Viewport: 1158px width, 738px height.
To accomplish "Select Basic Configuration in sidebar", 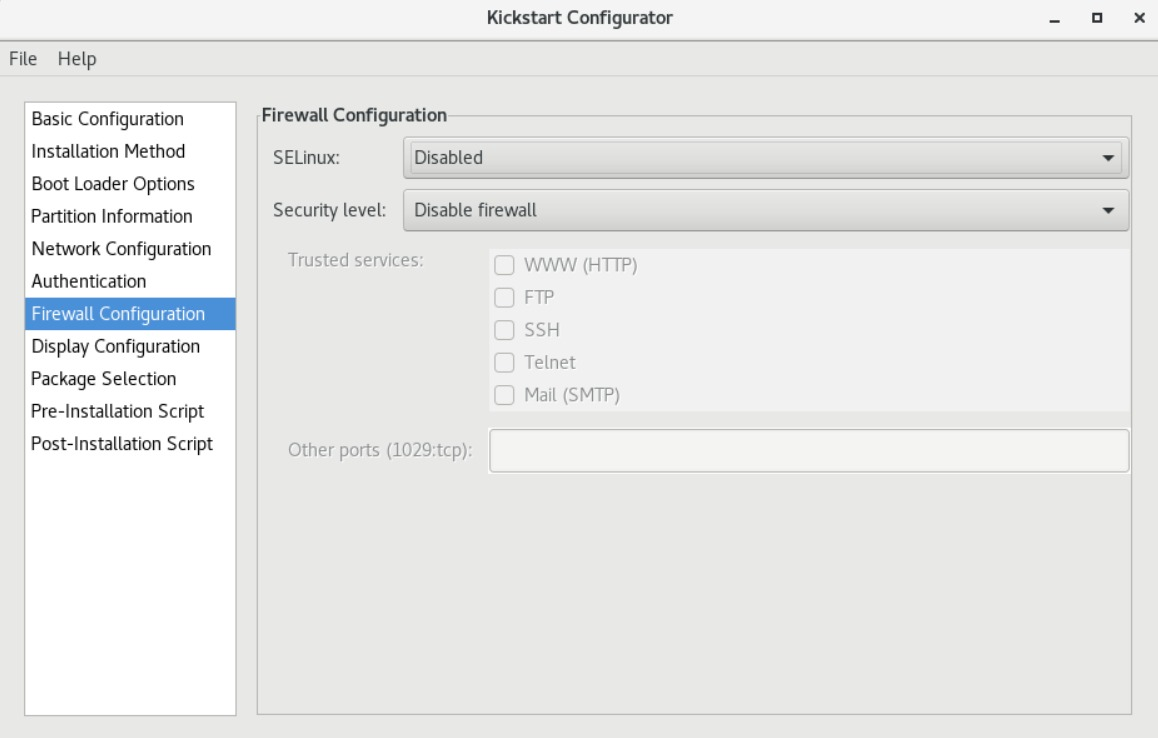I will (x=108, y=119).
